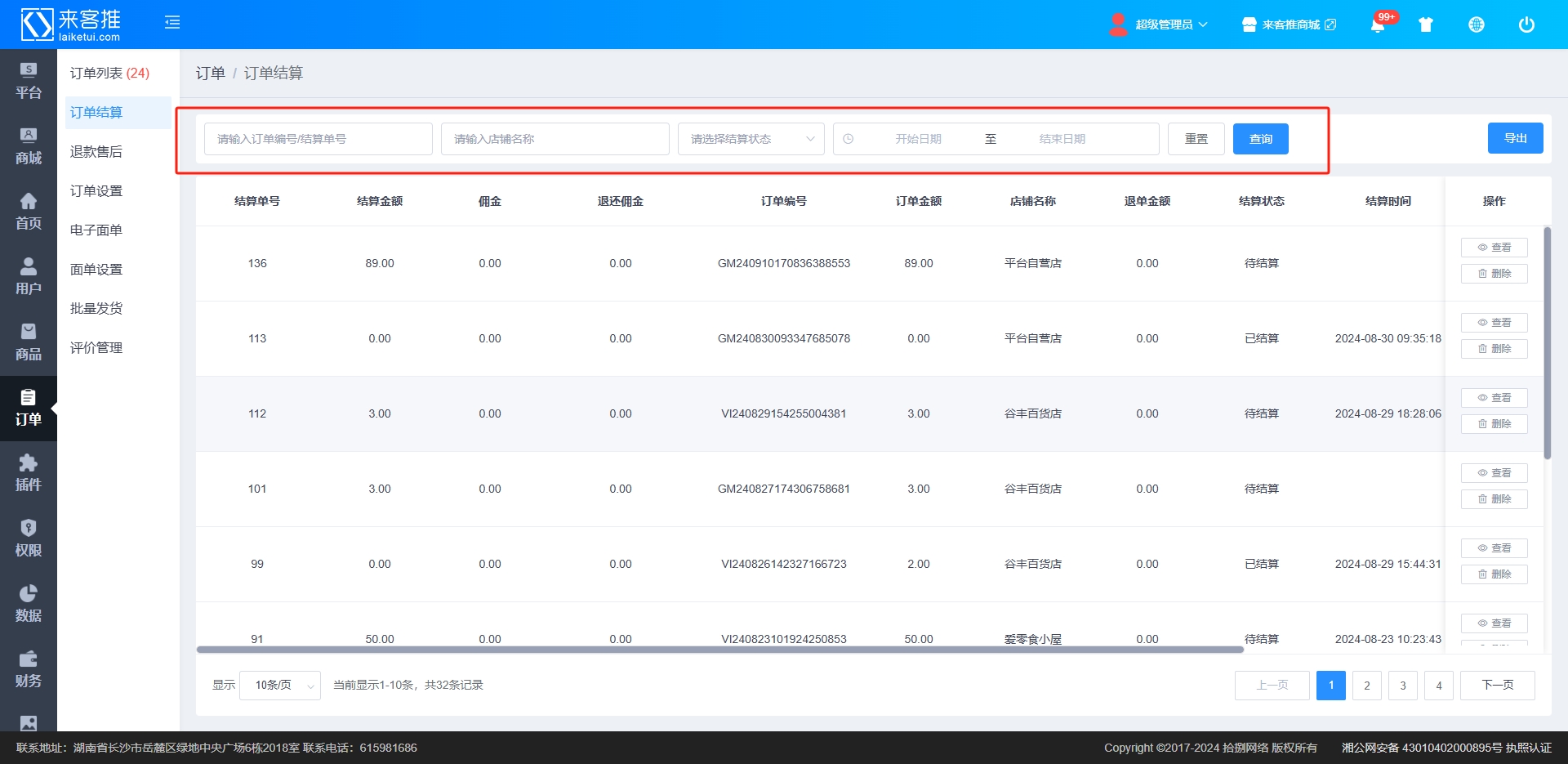
Task: Open 退款售后 submenu item
Action: (96, 152)
